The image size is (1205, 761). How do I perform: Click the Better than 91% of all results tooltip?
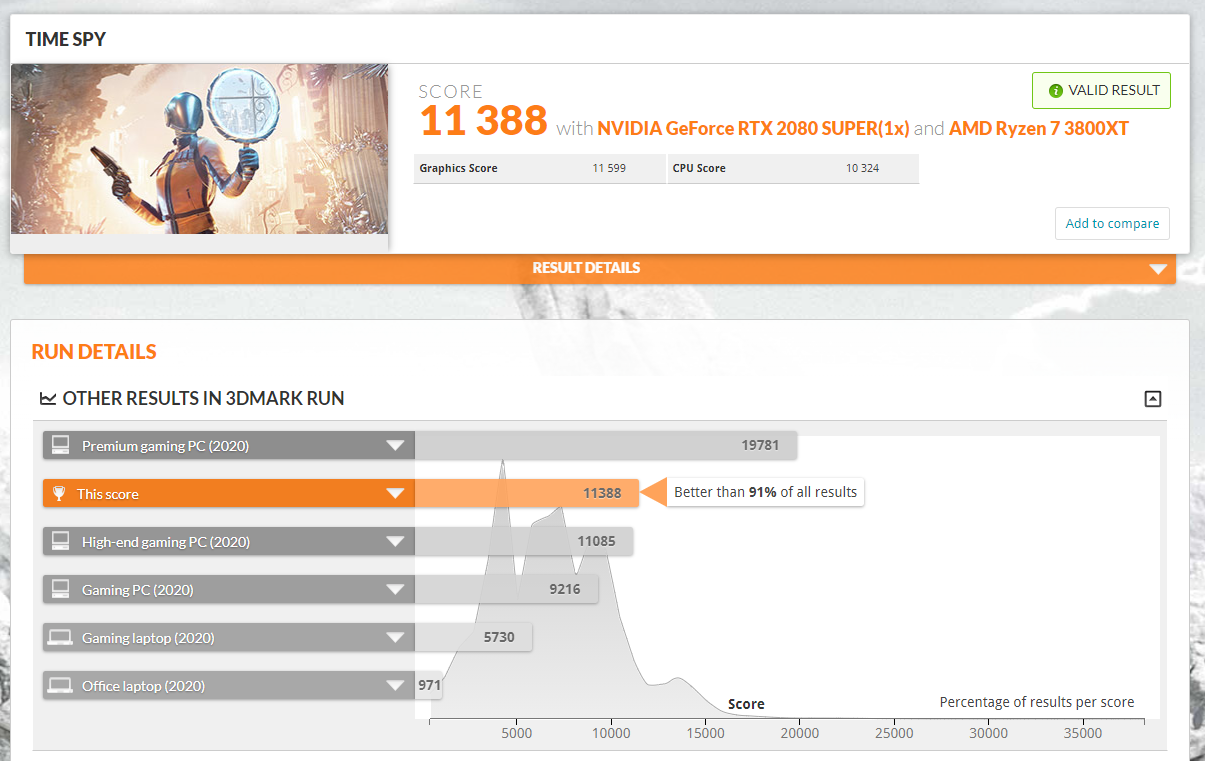765,492
